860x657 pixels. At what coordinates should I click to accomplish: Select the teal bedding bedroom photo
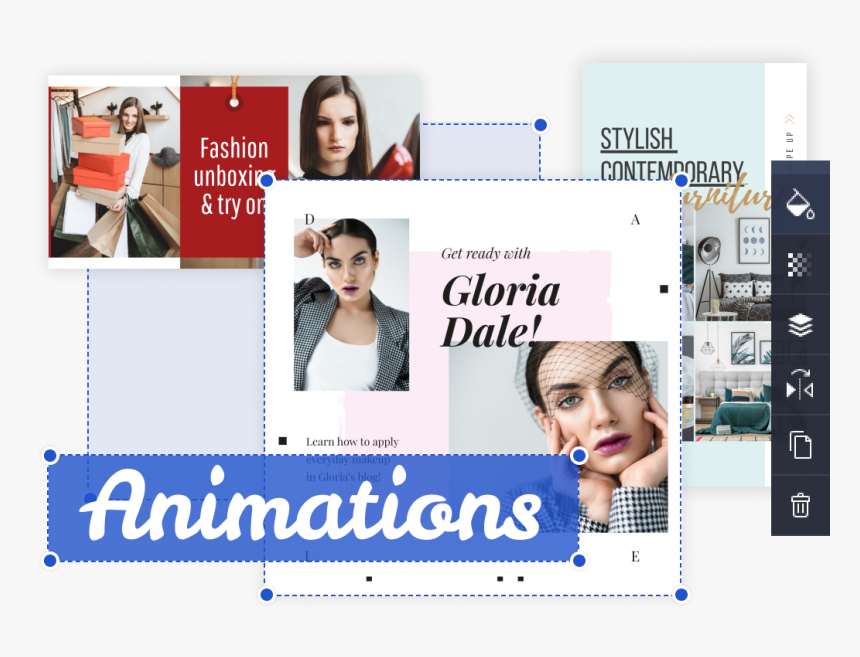pos(733,382)
